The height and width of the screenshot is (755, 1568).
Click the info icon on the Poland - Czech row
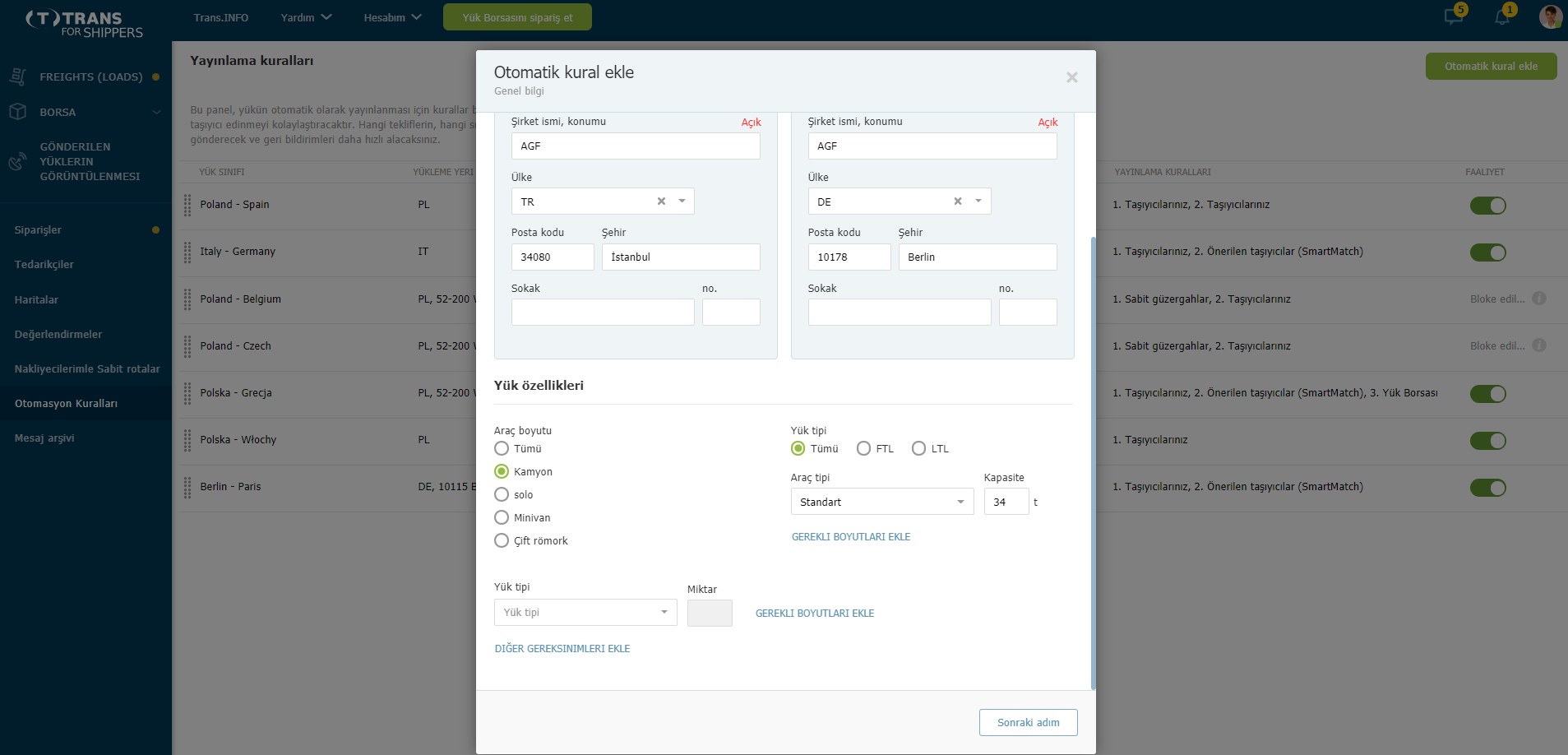click(x=1539, y=345)
